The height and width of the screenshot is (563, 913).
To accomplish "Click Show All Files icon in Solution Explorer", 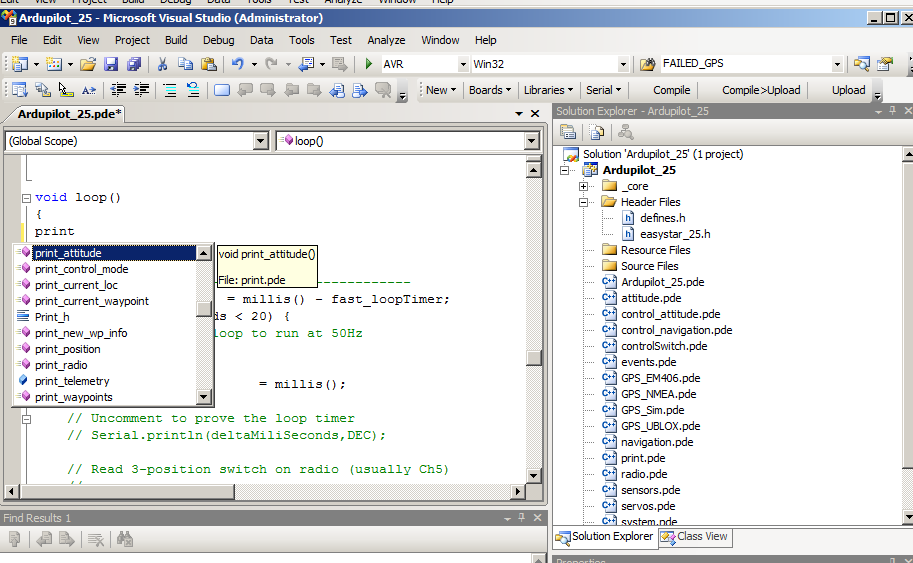I will pos(597,132).
